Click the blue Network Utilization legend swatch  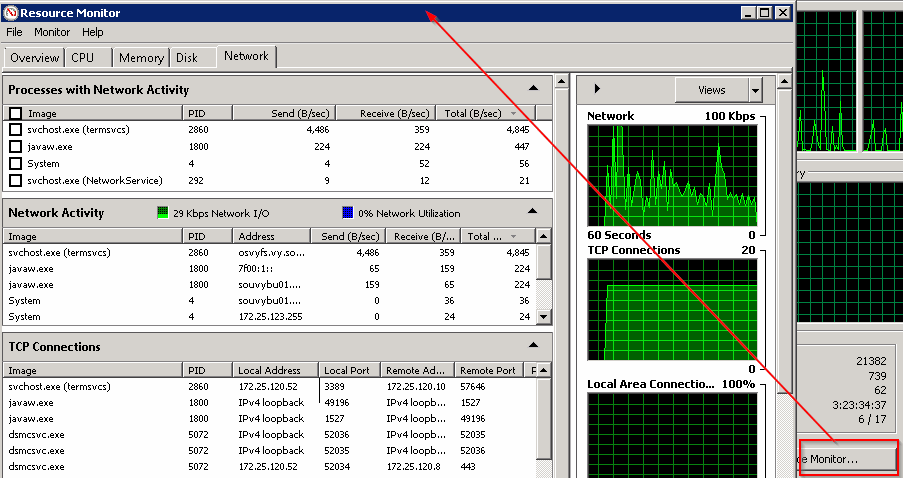348,213
